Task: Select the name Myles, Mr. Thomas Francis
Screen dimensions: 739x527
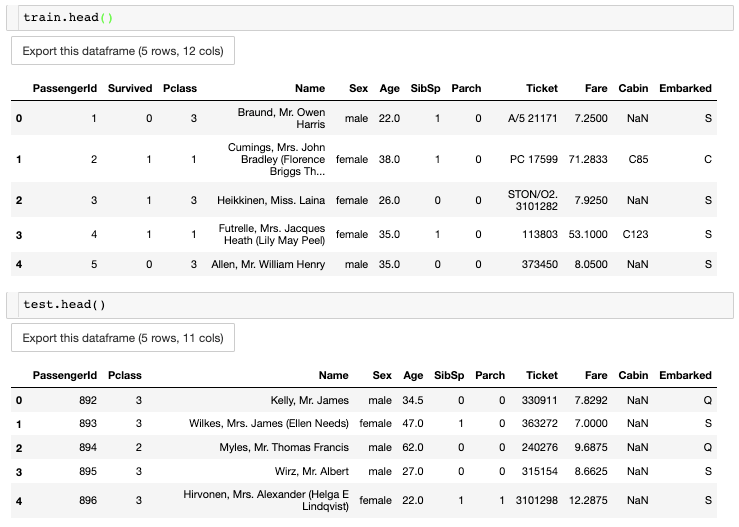Action: pos(284,447)
